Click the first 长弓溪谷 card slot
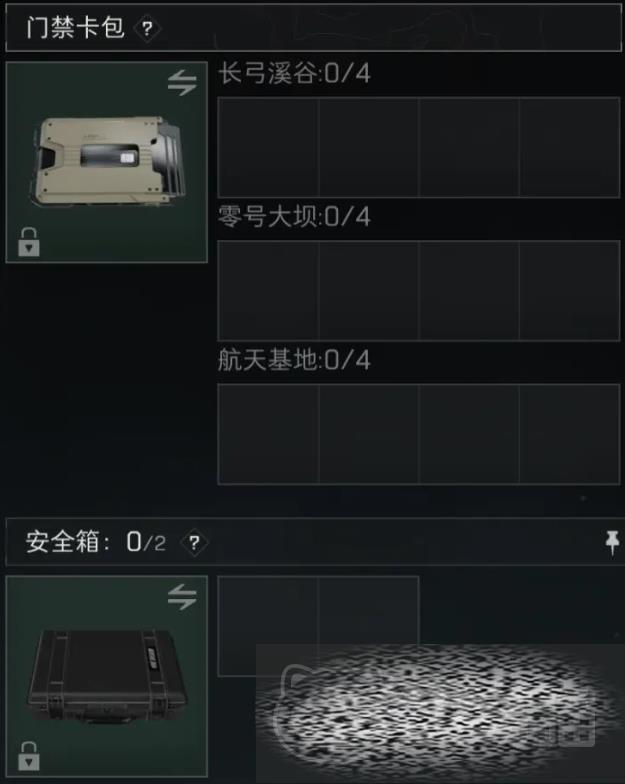625x784 pixels. pyautogui.click(x=268, y=148)
